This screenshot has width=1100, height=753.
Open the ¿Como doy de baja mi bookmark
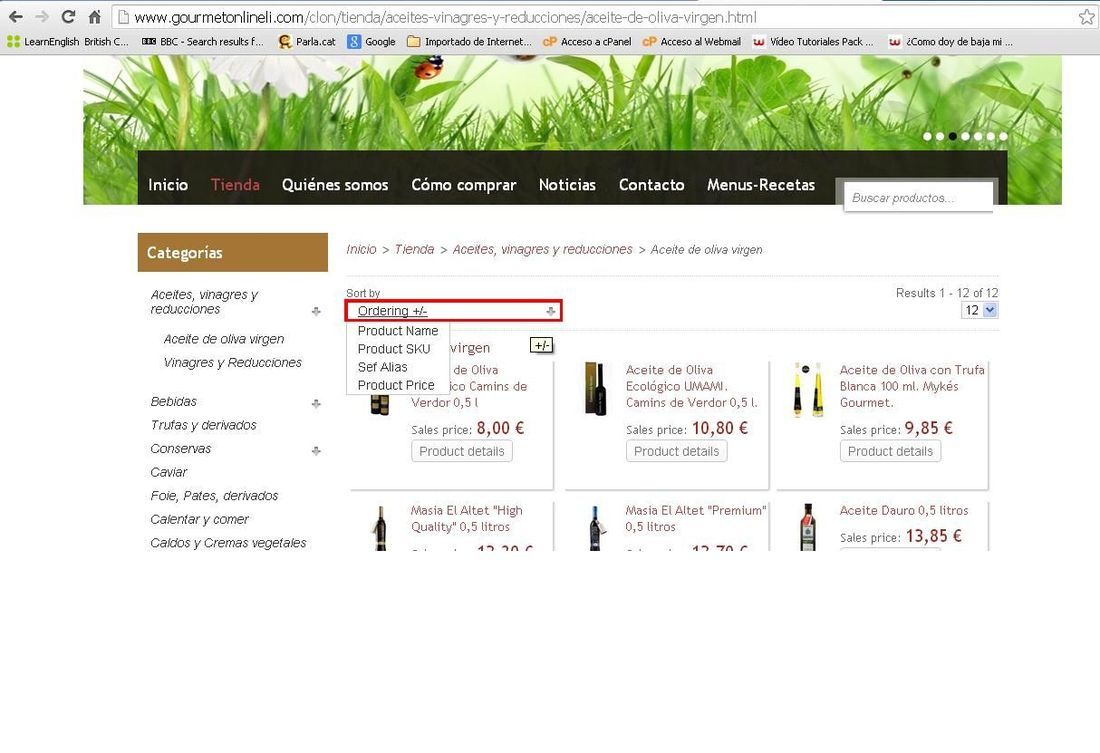(x=951, y=42)
